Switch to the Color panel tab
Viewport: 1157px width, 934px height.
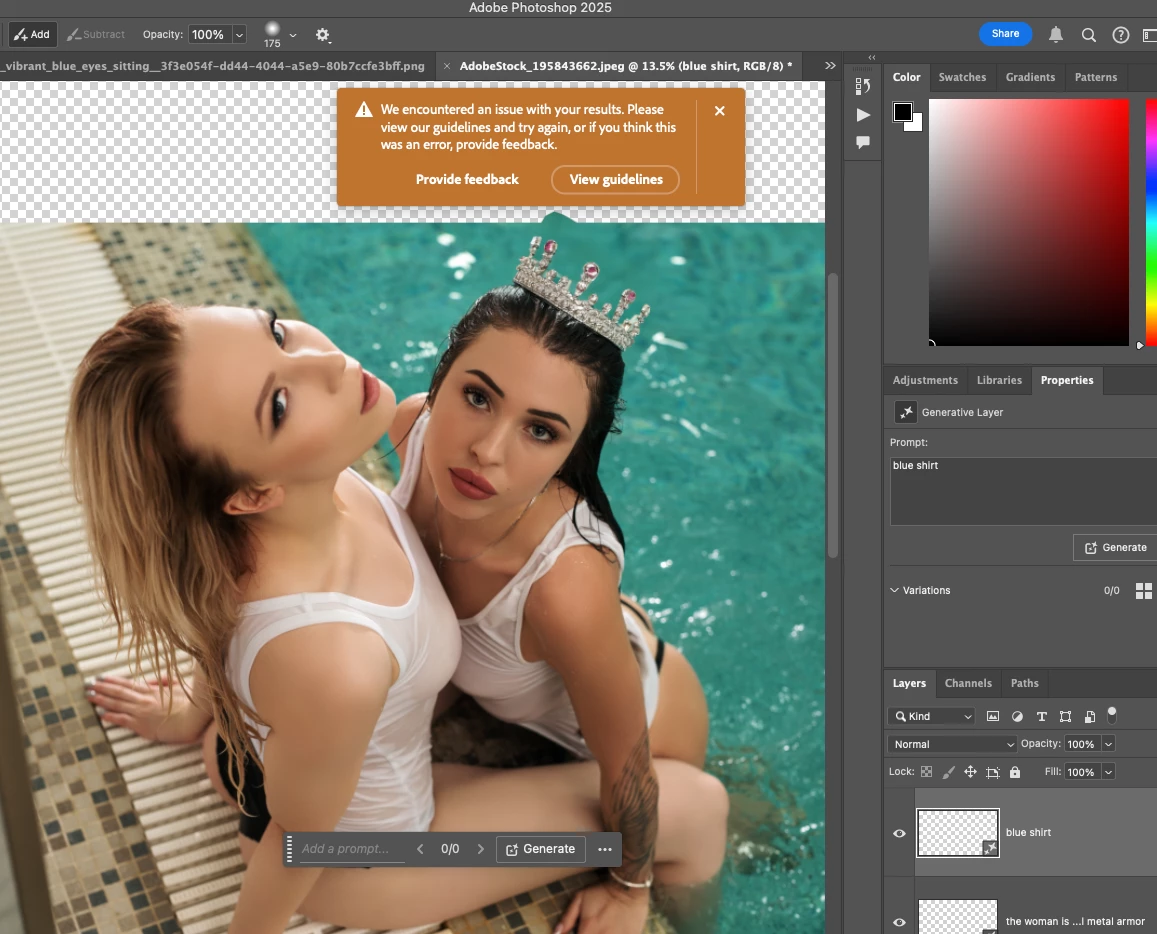pos(906,77)
